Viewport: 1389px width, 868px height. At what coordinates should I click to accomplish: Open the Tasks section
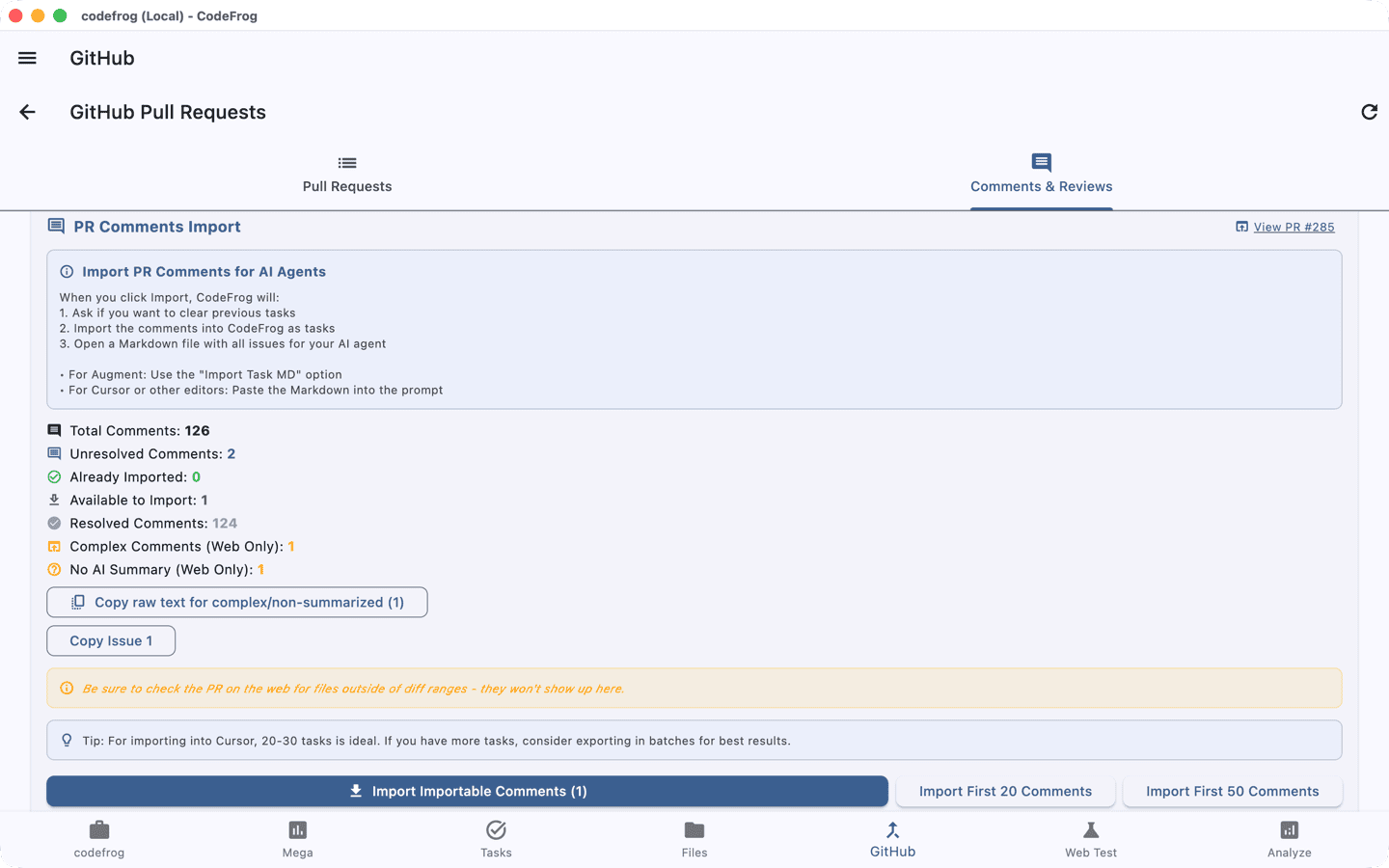tap(496, 837)
